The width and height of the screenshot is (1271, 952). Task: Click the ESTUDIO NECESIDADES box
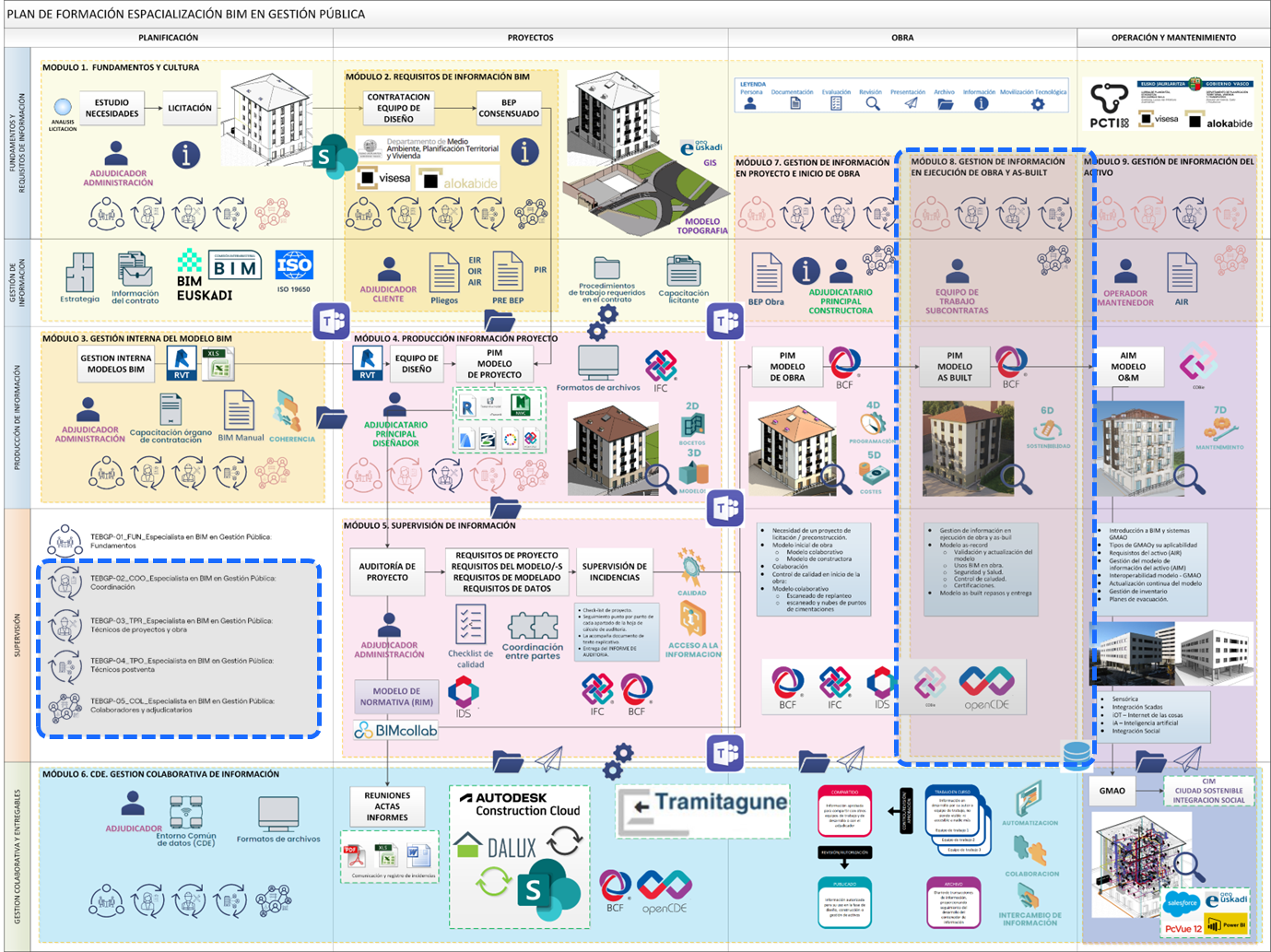tap(112, 109)
